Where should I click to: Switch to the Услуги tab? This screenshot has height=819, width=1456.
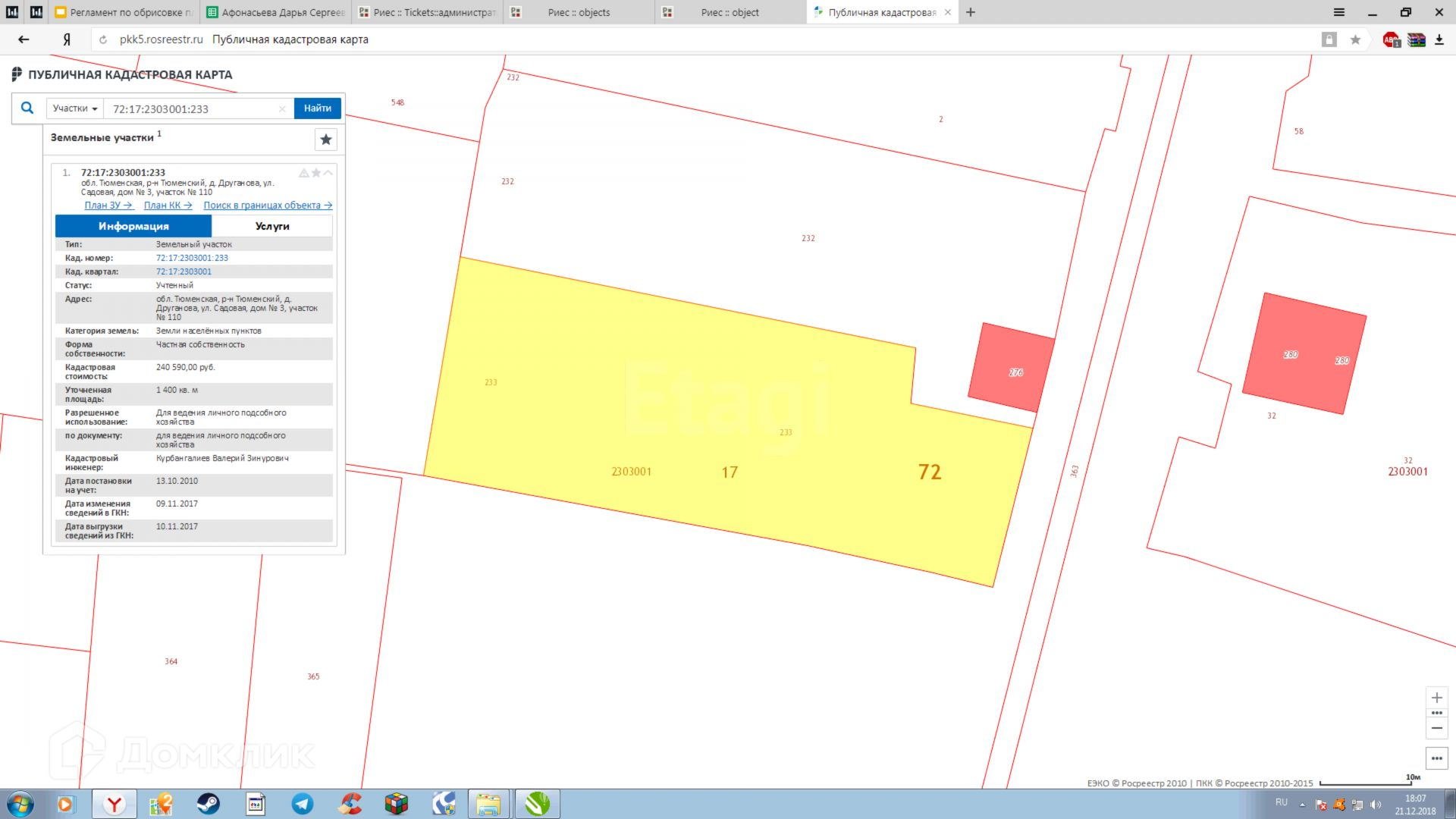coord(271,226)
